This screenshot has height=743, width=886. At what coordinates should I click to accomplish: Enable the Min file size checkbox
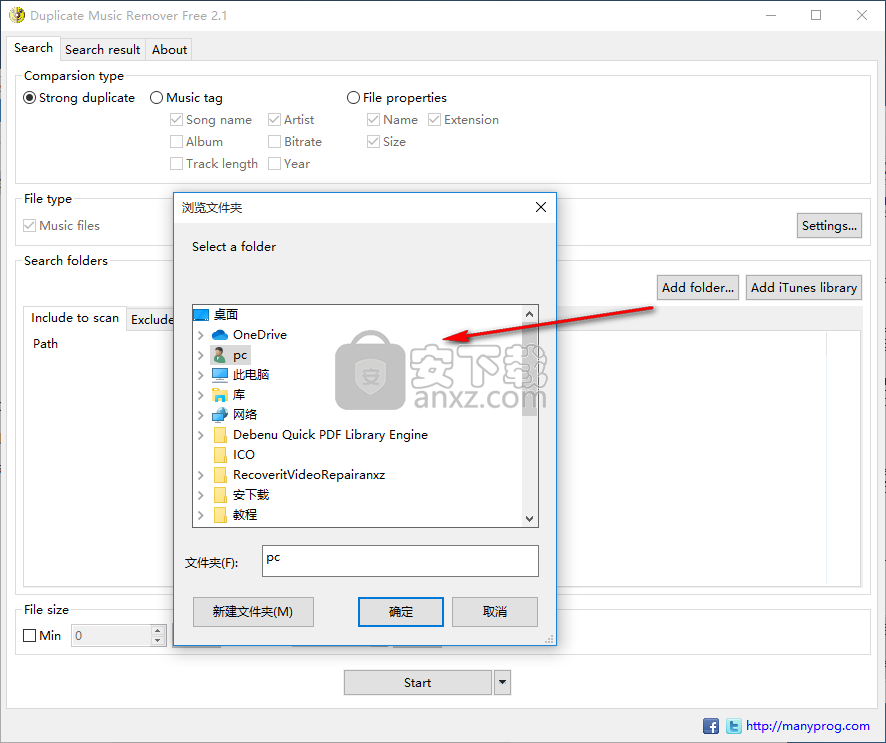(x=29, y=636)
